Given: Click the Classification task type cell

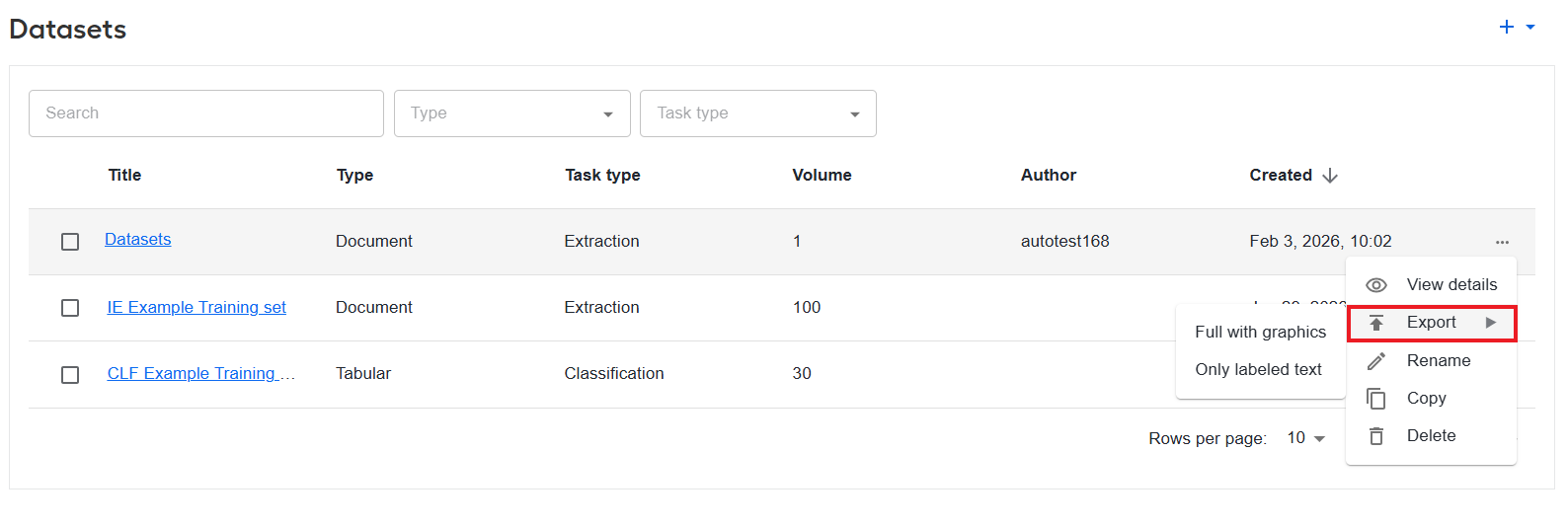Looking at the screenshot, I should (614, 374).
